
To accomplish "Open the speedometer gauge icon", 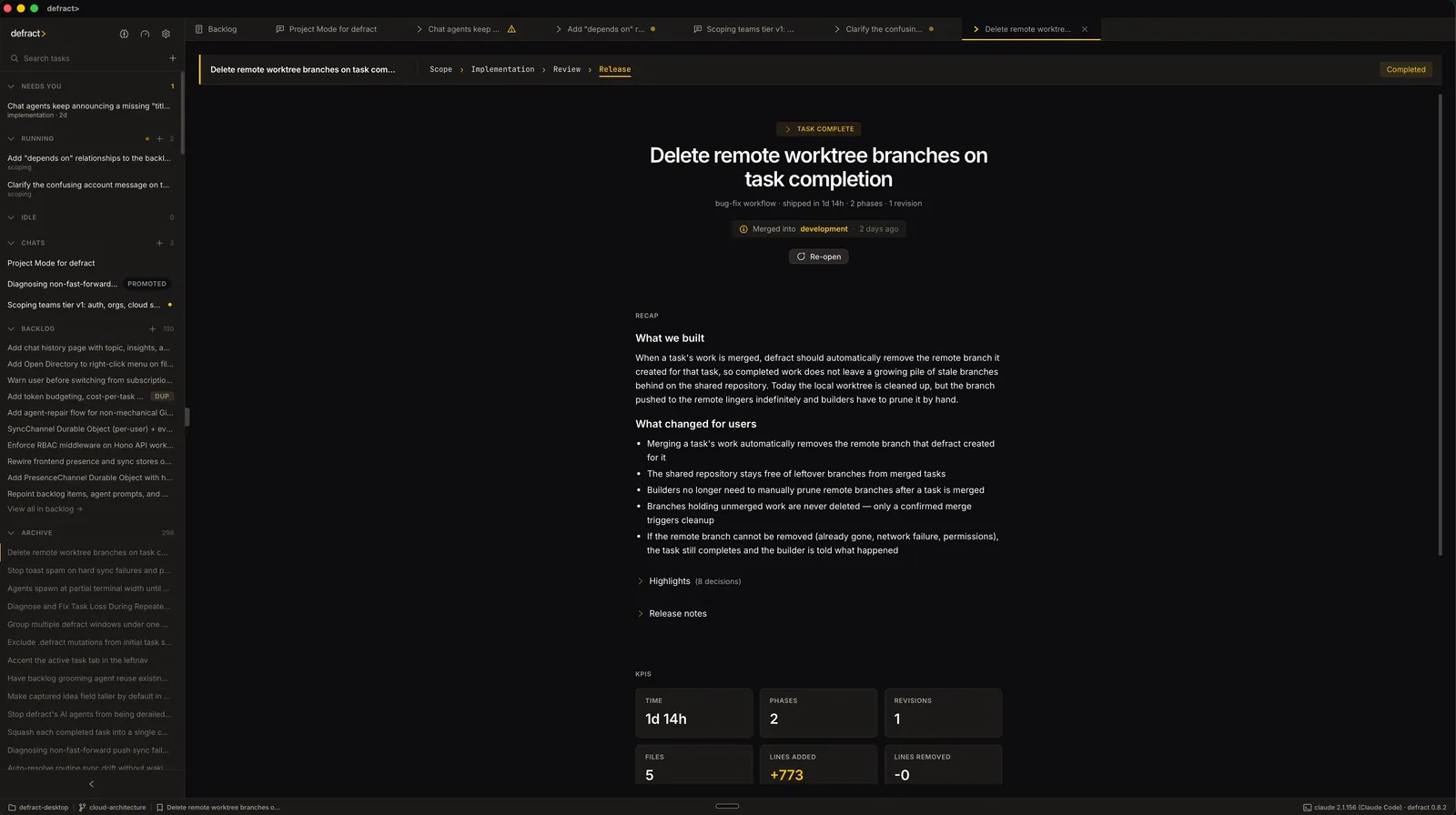I will [x=145, y=34].
